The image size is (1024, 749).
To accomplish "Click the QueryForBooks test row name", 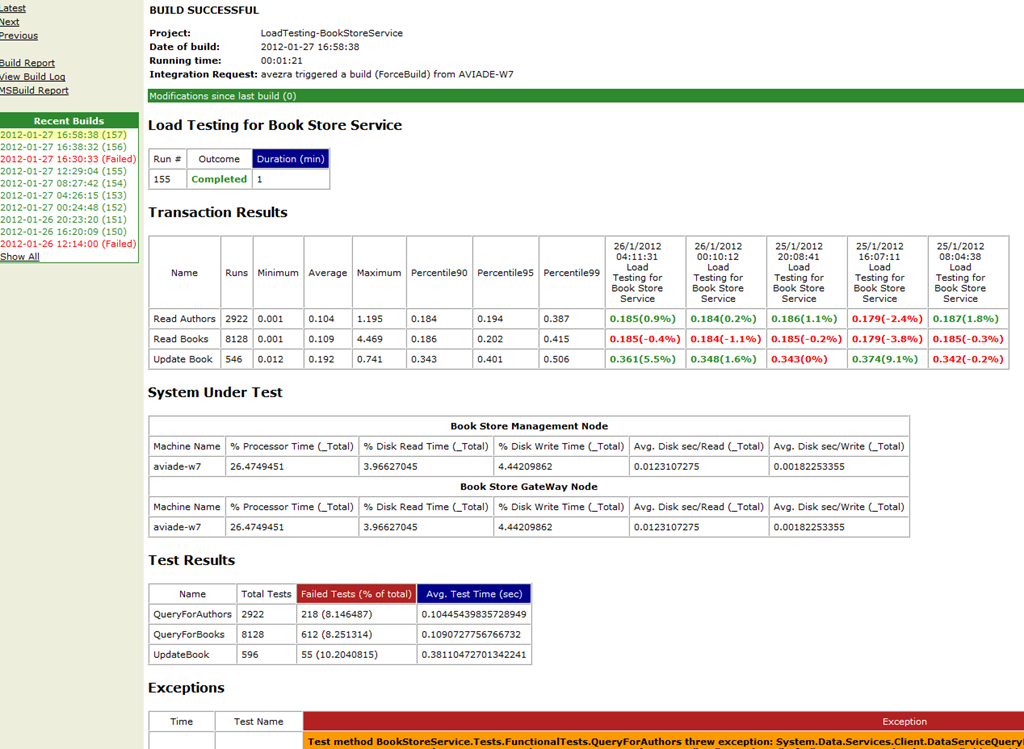I will point(189,635).
